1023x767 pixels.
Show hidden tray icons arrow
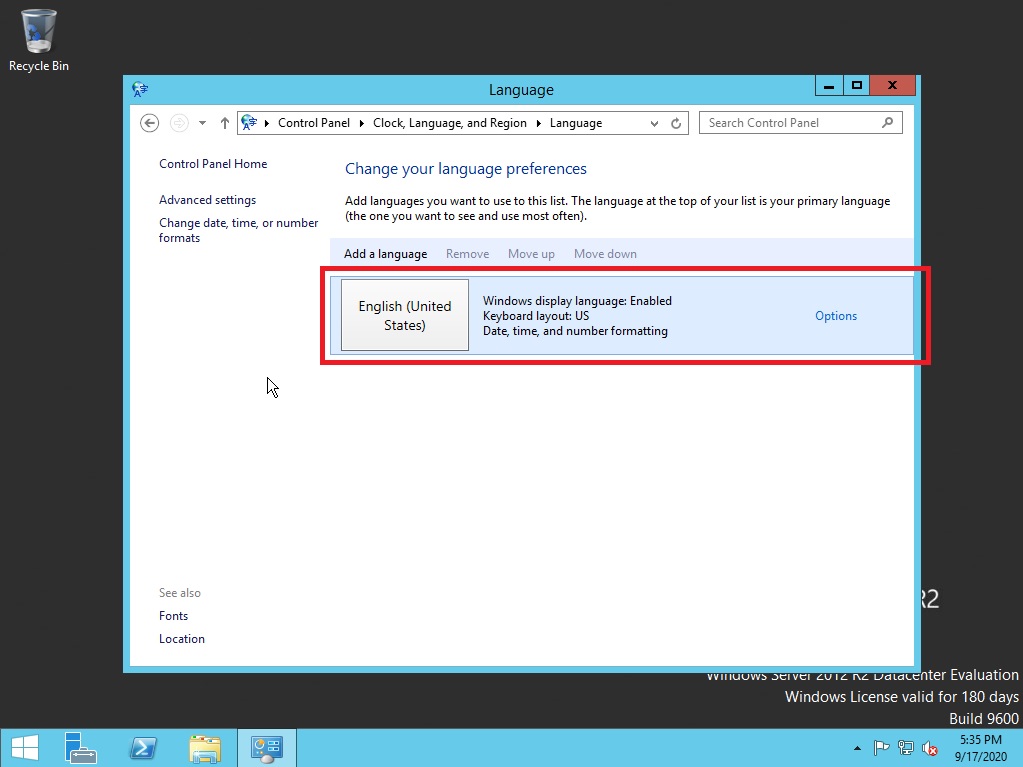(x=857, y=748)
